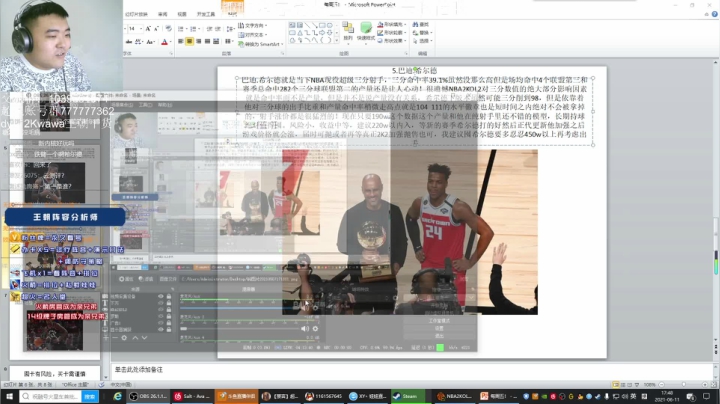The image size is (720, 404).
Task: Increase the list indent level
Action: pos(217,28)
